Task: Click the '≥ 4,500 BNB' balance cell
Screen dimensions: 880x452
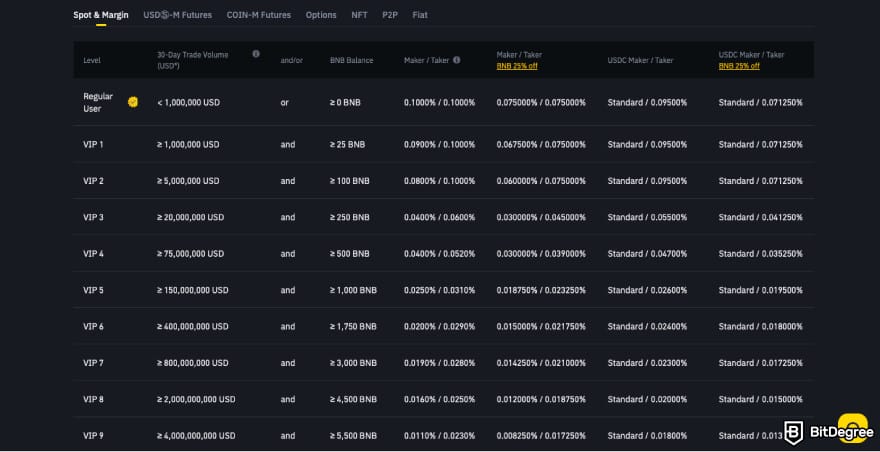Action: click(x=354, y=399)
